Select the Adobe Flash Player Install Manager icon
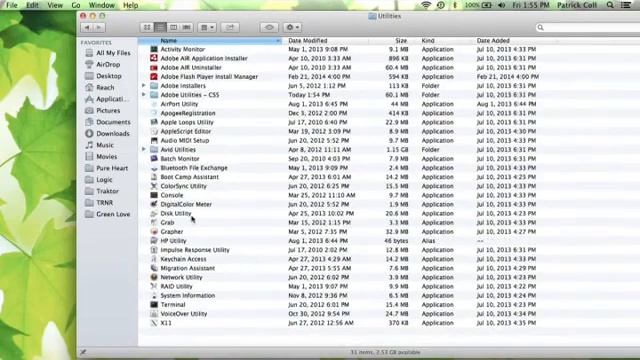The image size is (640, 360). click(x=154, y=77)
